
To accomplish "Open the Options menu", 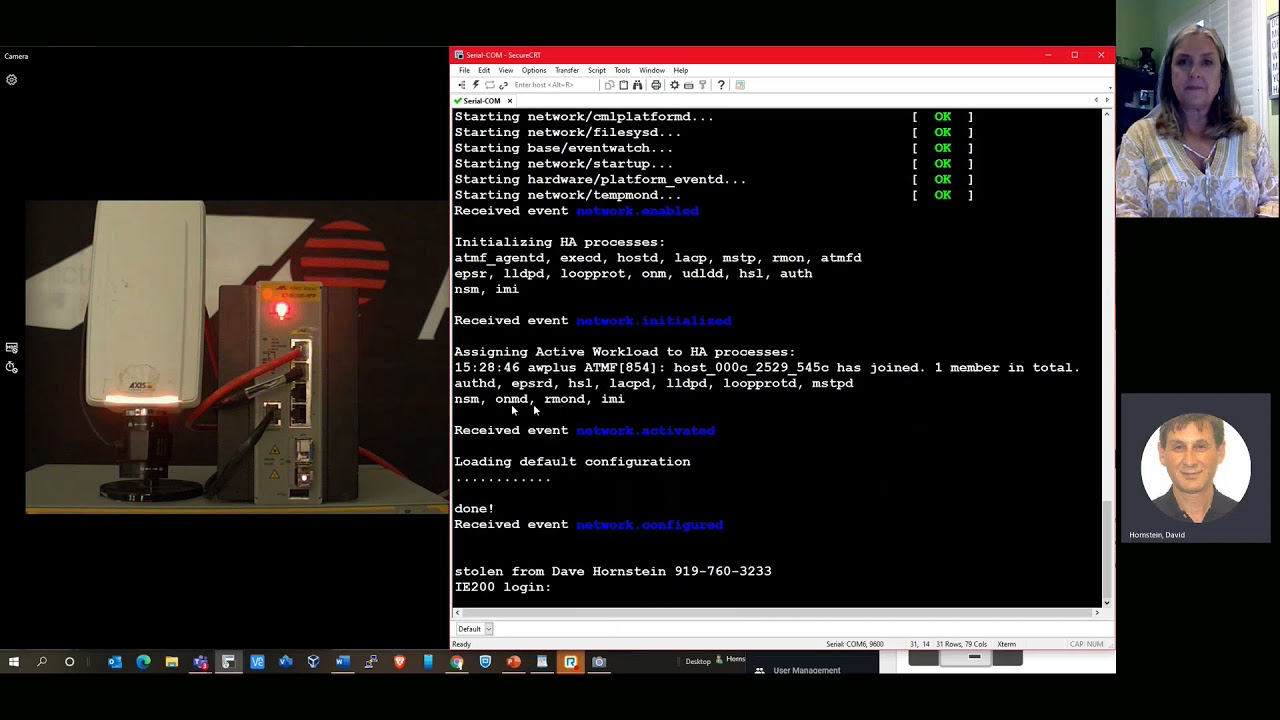I will tap(534, 70).
